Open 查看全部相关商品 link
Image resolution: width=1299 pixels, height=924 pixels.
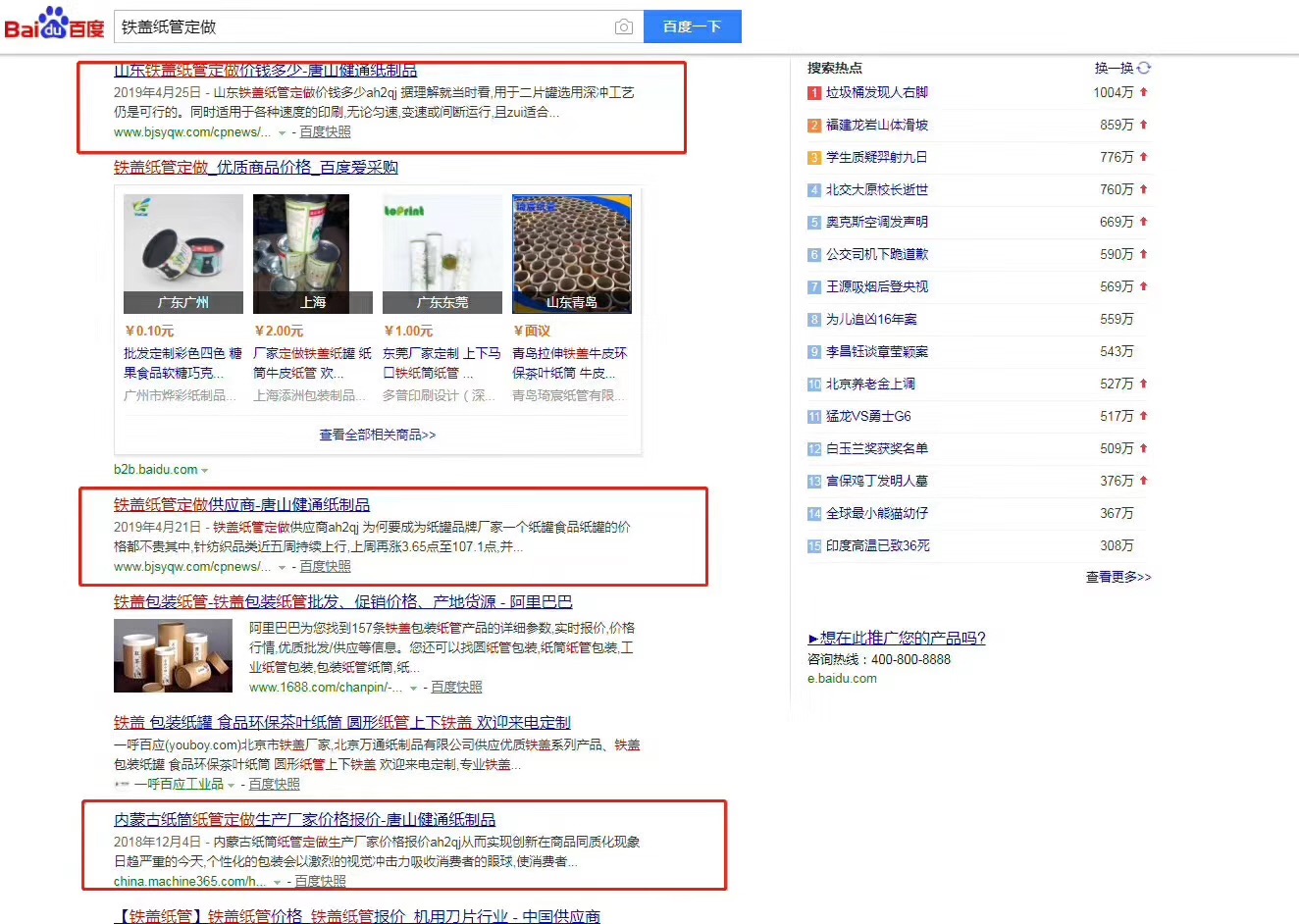click(x=378, y=435)
